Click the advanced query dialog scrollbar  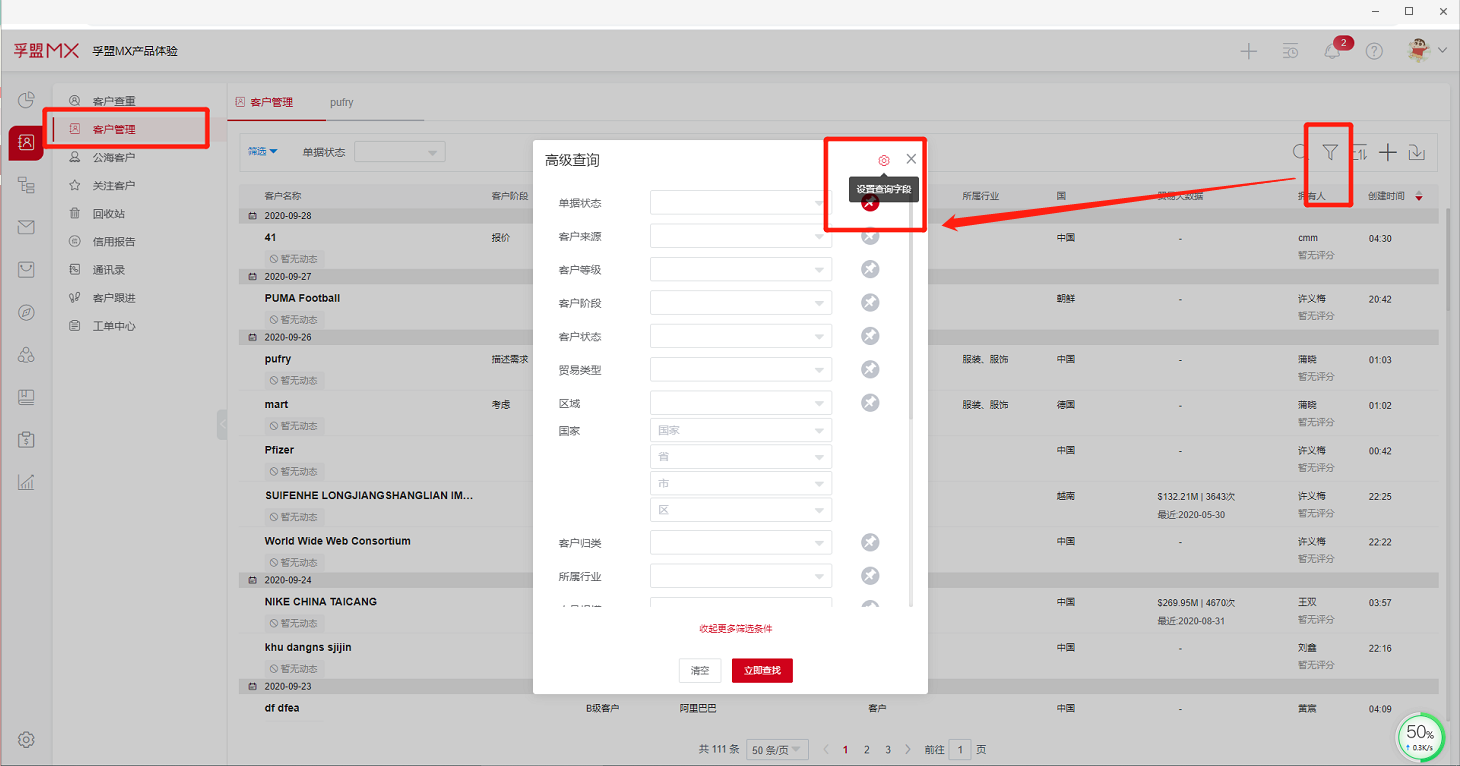coord(910,320)
